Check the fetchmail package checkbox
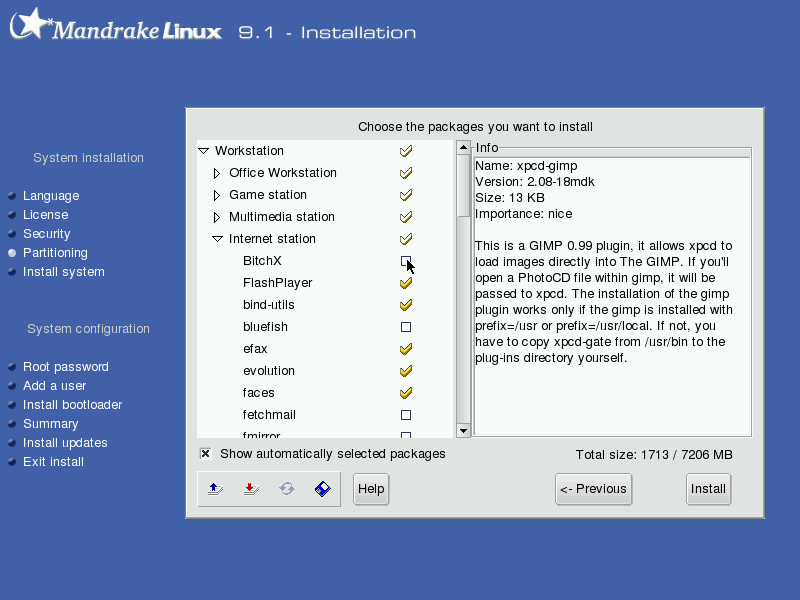Viewport: 800px width, 600px height. coord(406,415)
